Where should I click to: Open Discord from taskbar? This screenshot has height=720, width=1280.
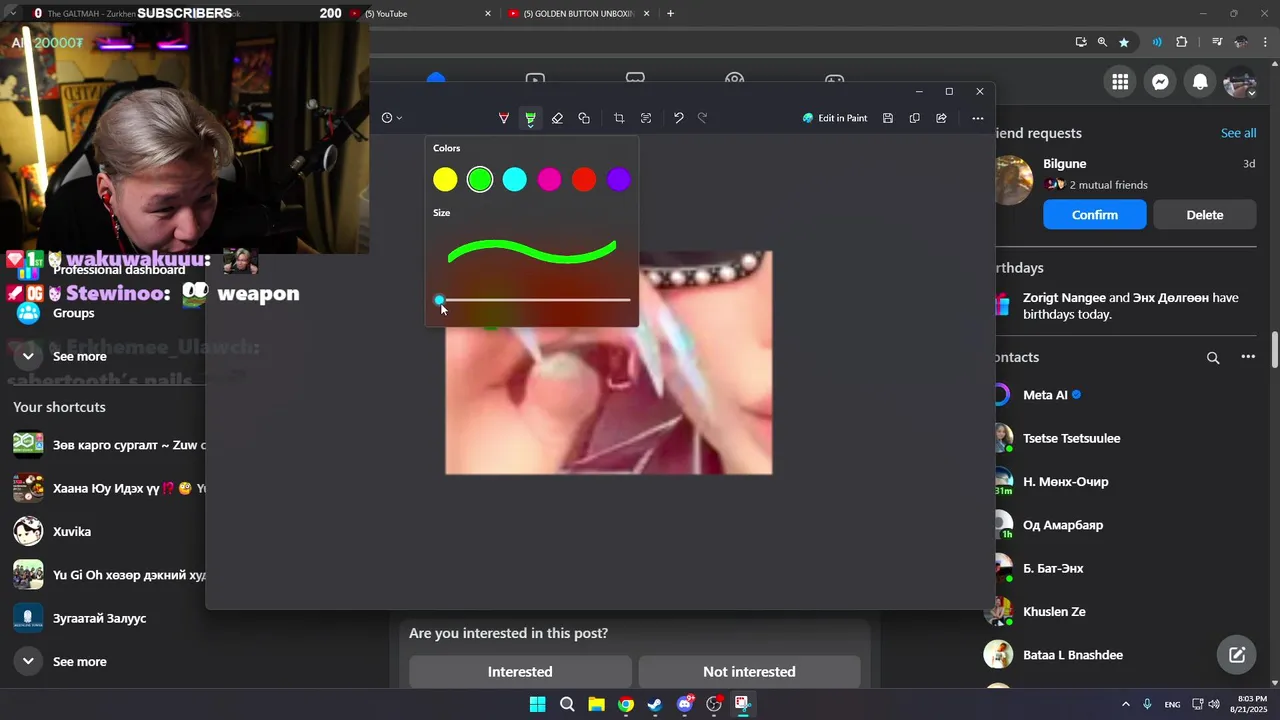click(x=685, y=704)
